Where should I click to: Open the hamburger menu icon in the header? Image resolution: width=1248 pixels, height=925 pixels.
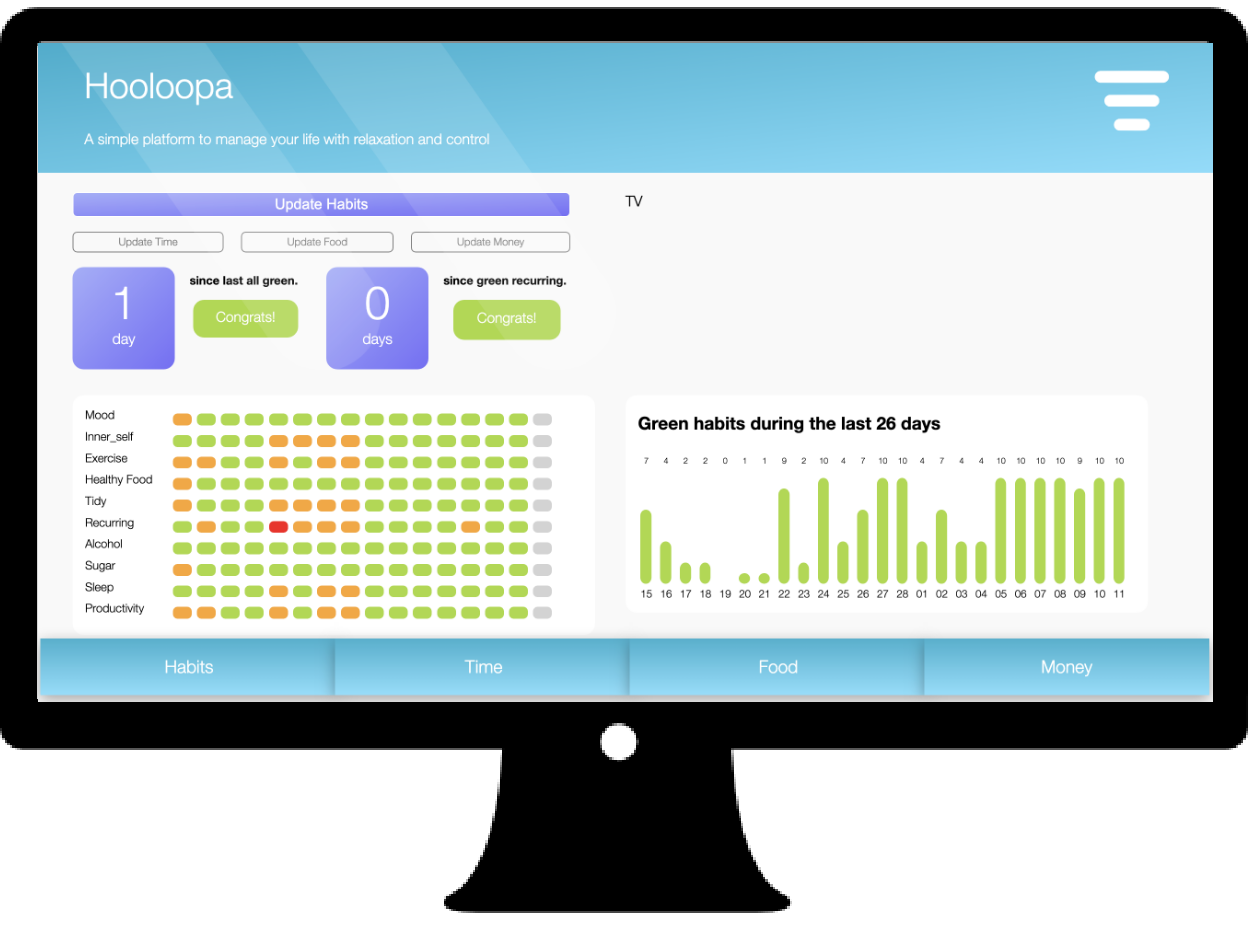(x=1132, y=100)
